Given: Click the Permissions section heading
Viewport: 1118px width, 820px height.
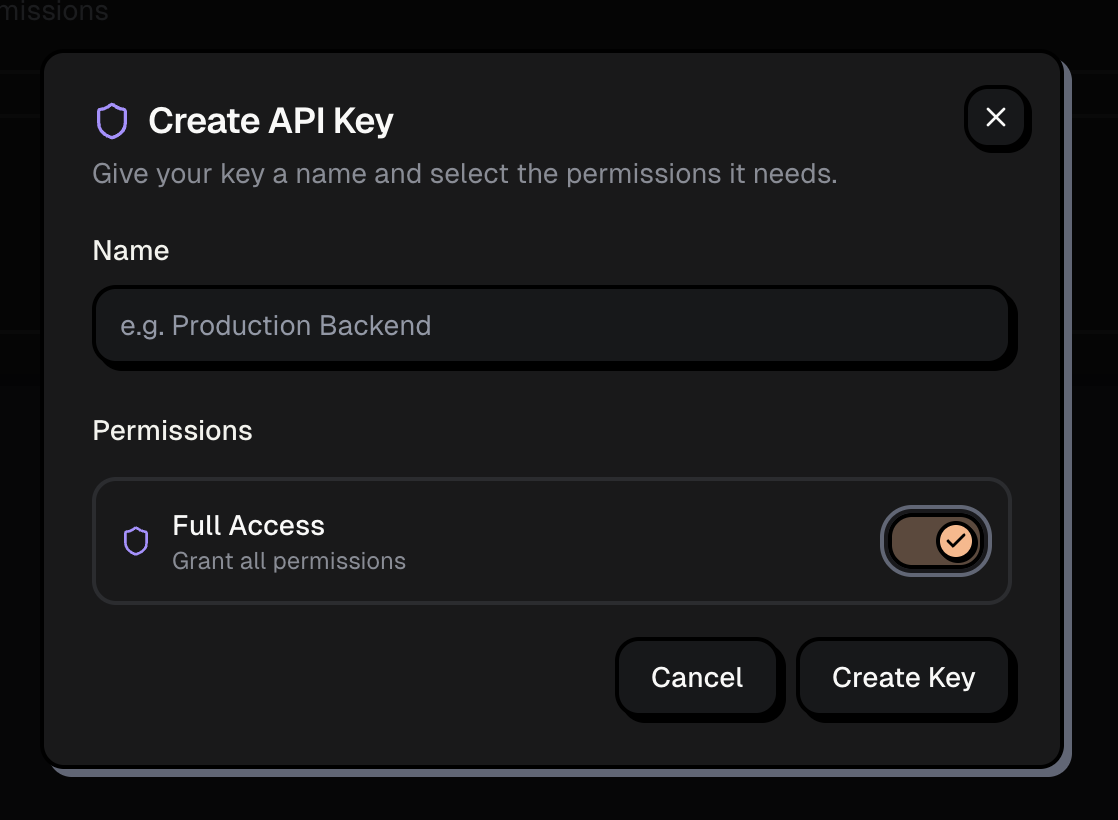Looking at the screenshot, I should (x=172, y=430).
